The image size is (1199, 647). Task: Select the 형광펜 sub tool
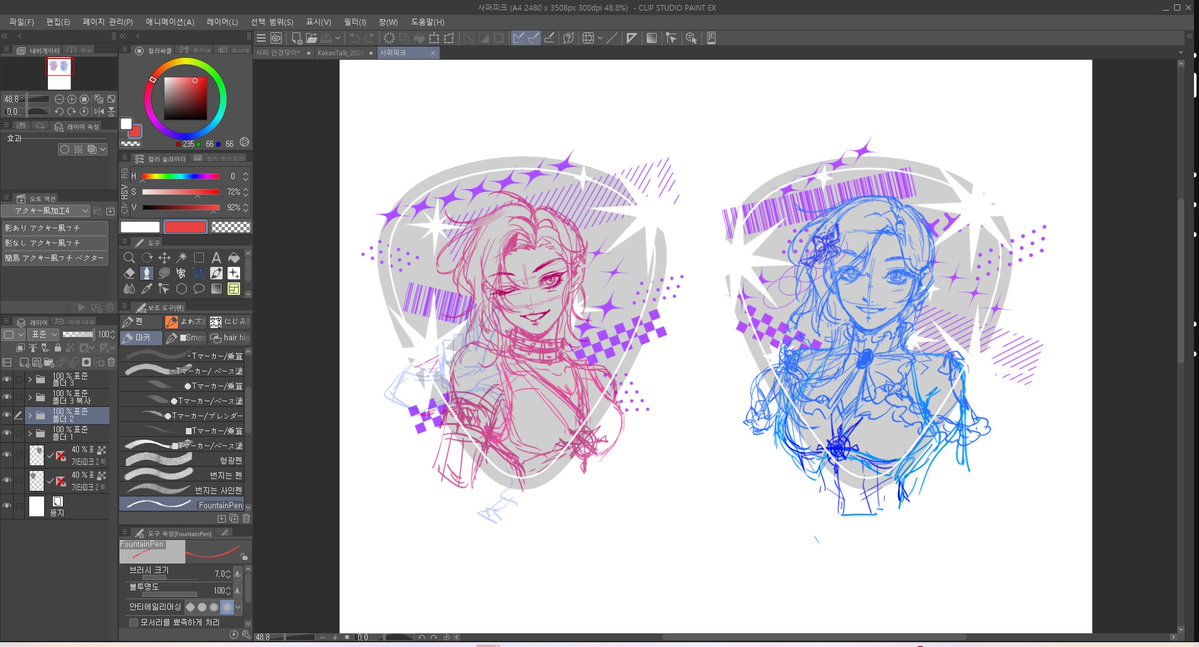tap(182, 460)
